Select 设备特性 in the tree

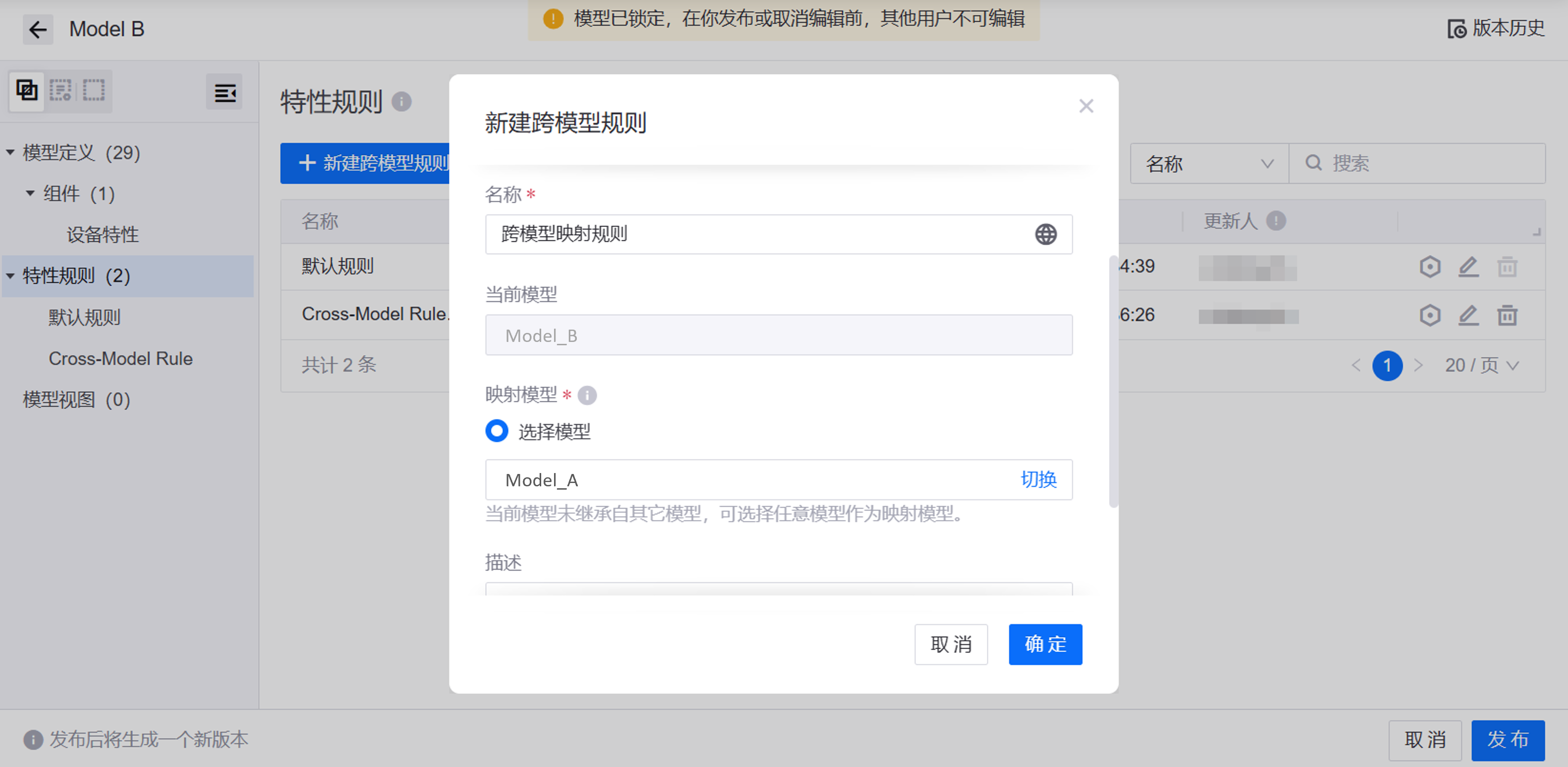pos(102,234)
